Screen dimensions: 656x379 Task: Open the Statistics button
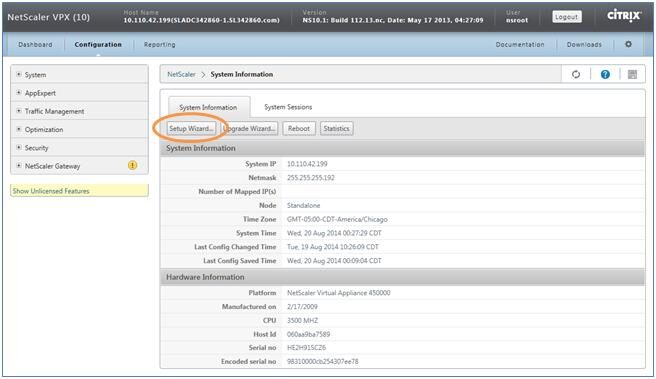(x=336, y=128)
